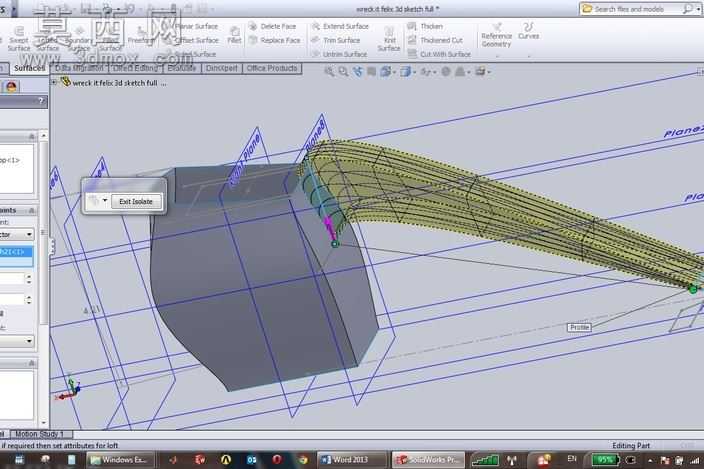Switch to the Direct Editing tab

tap(136, 68)
